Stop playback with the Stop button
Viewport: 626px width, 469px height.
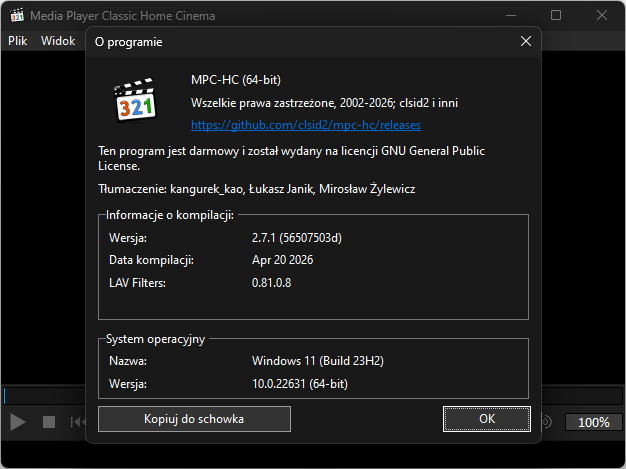(49, 422)
